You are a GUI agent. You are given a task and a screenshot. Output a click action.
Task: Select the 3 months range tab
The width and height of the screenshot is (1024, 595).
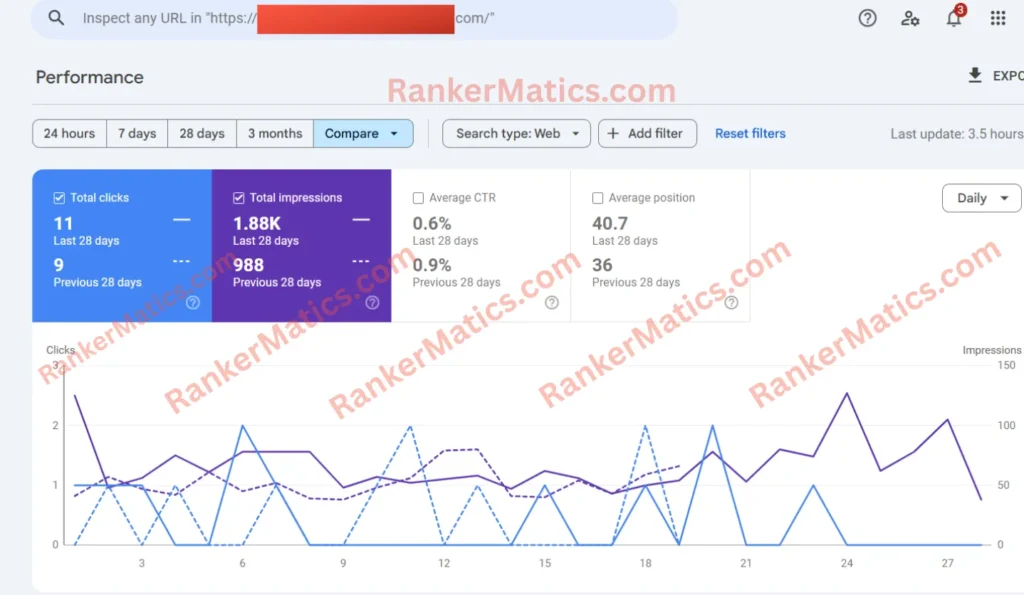click(x=275, y=133)
